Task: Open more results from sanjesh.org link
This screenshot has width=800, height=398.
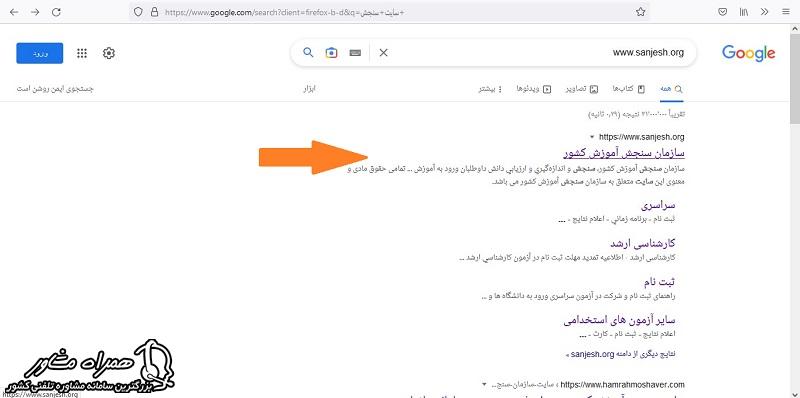Action: pos(620,354)
